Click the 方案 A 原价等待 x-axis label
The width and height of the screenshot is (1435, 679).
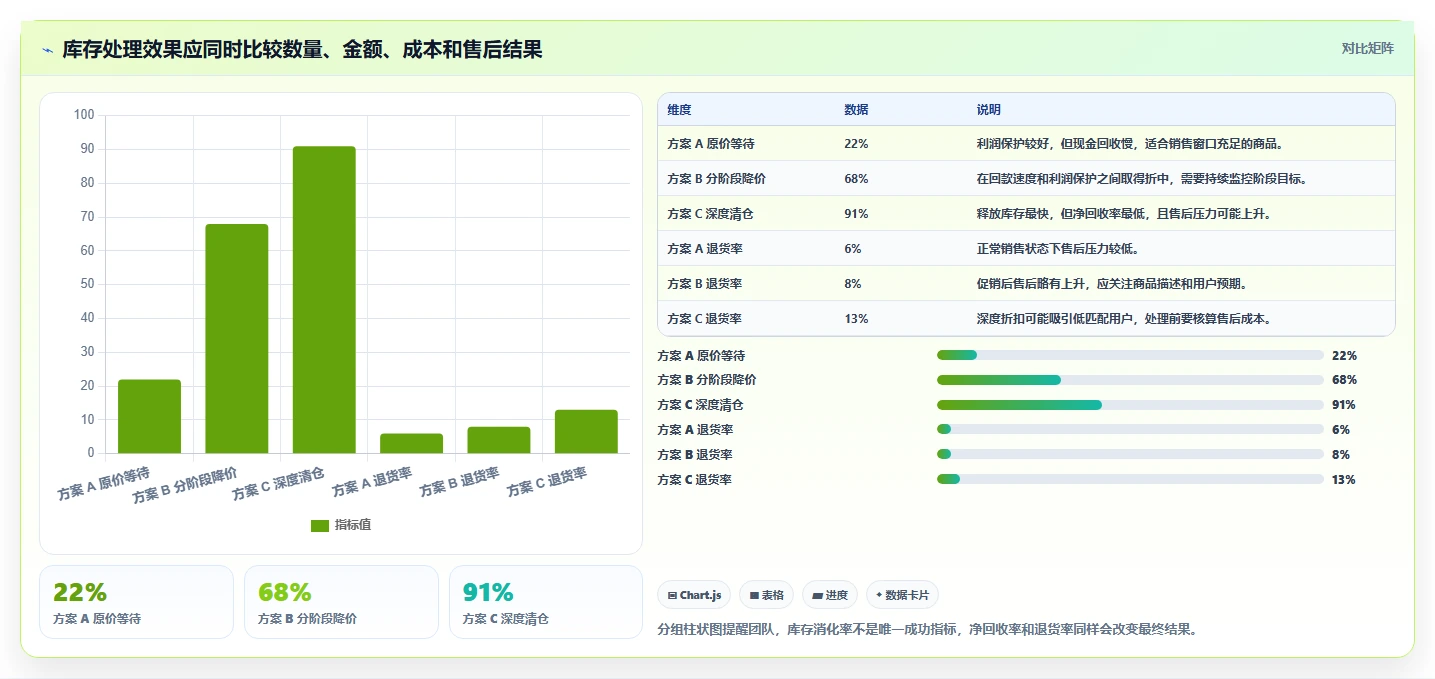[104, 484]
